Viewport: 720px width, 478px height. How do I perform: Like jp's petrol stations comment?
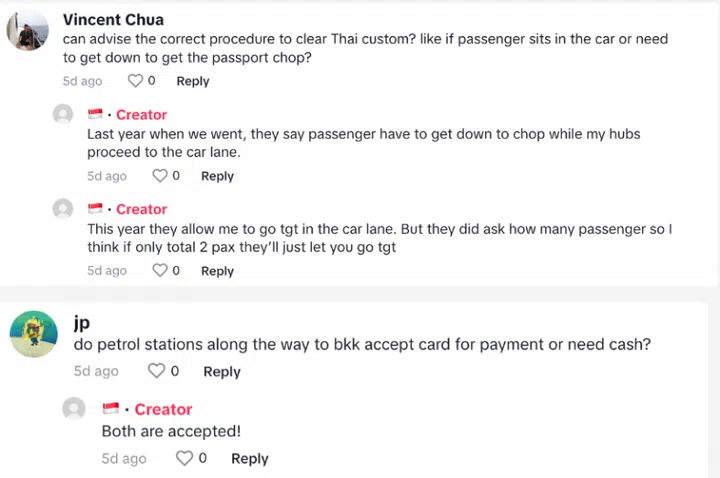point(156,371)
